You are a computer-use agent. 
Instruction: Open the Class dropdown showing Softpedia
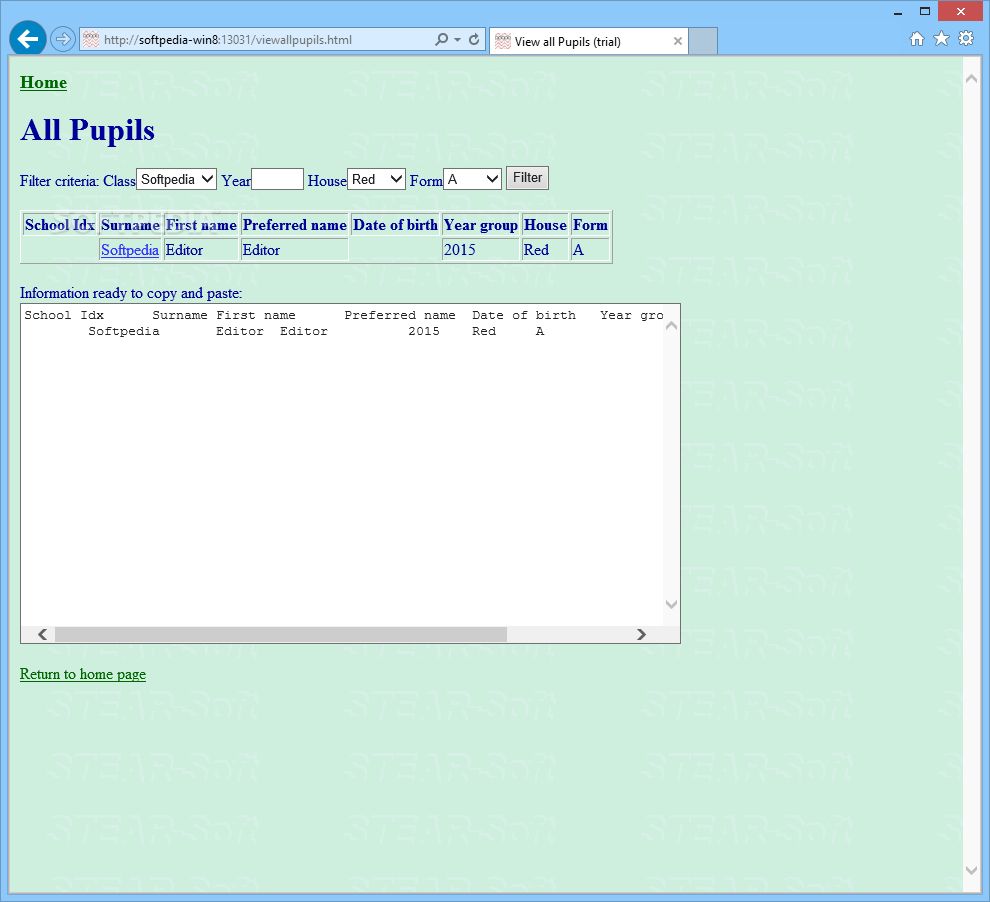pyautogui.click(x=177, y=179)
